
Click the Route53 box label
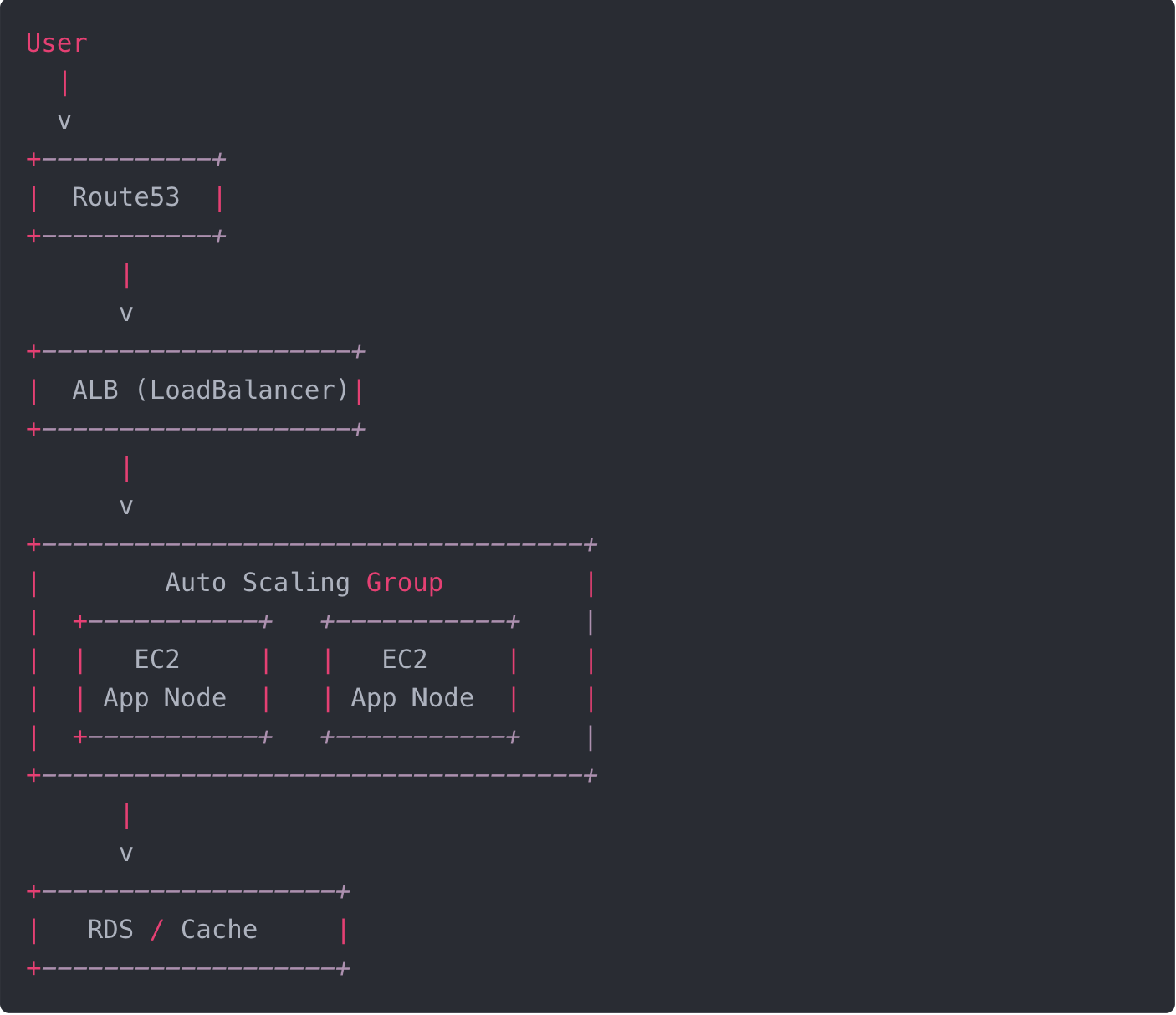[125, 197]
